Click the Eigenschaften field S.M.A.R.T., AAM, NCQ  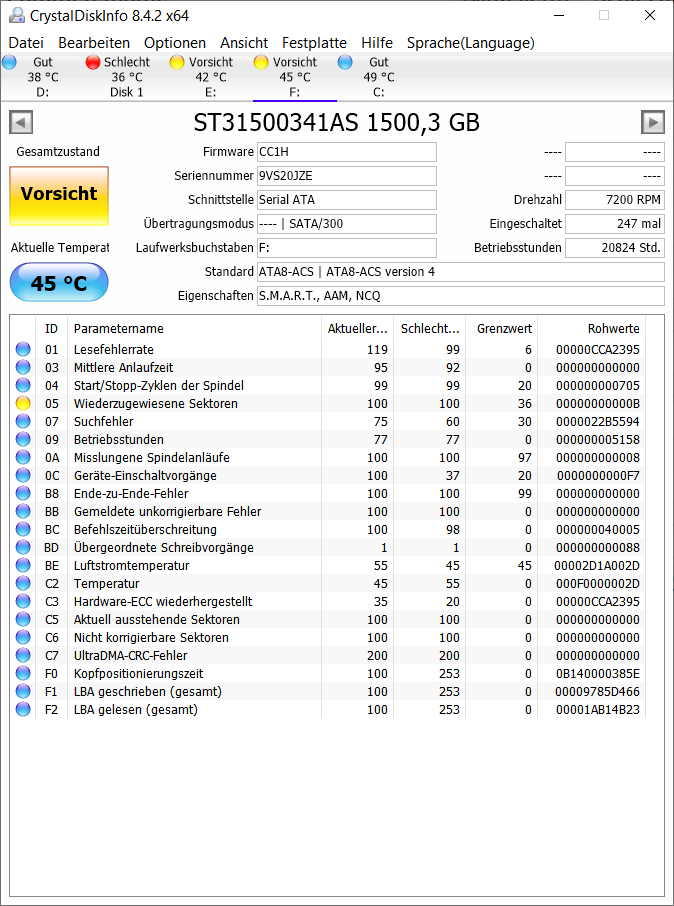pos(461,296)
